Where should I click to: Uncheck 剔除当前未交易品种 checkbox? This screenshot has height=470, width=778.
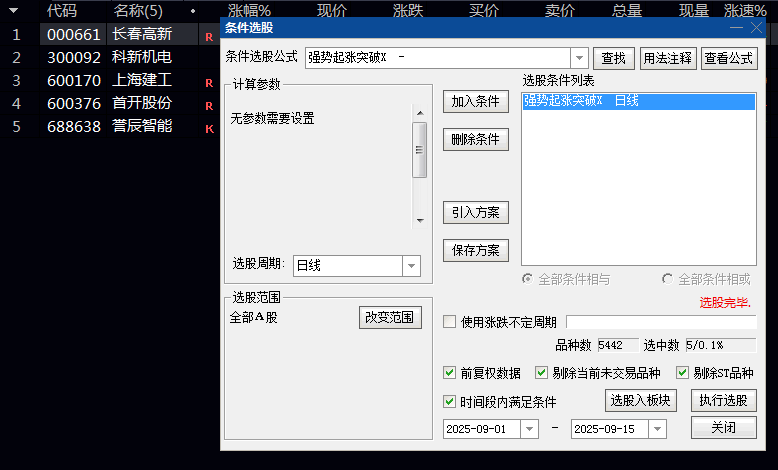(541, 372)
